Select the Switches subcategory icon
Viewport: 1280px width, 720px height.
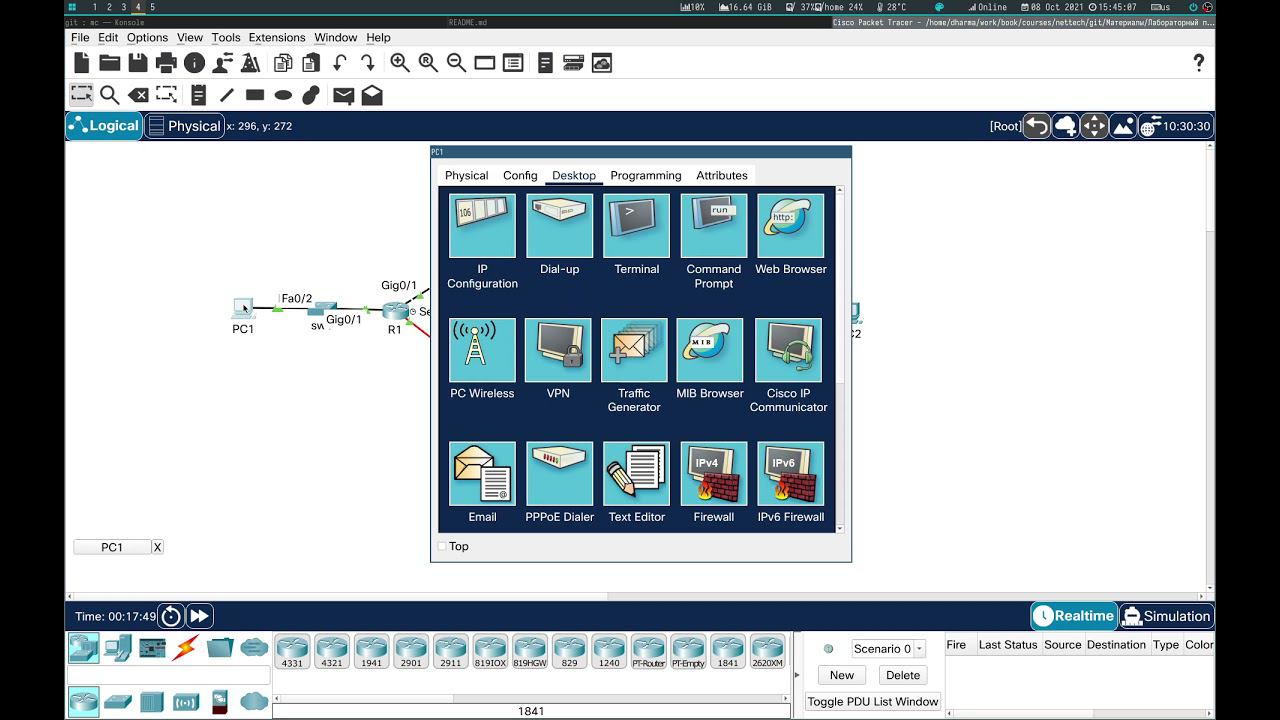point(118,701)
